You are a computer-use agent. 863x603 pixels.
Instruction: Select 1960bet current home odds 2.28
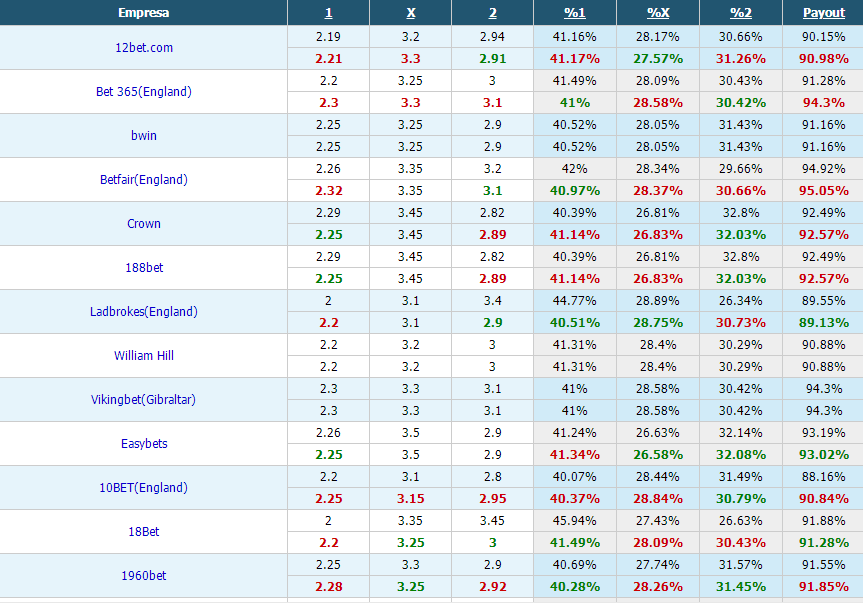(x=329, y=587)
